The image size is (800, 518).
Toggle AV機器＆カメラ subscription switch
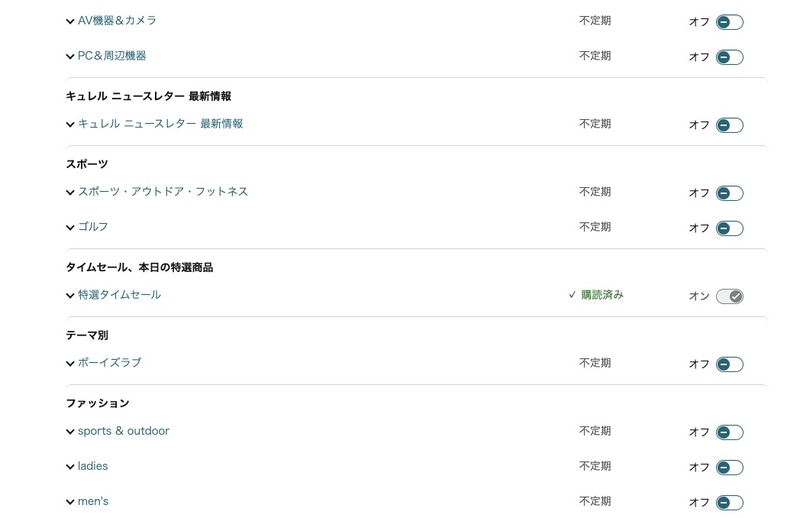(729, 22)
